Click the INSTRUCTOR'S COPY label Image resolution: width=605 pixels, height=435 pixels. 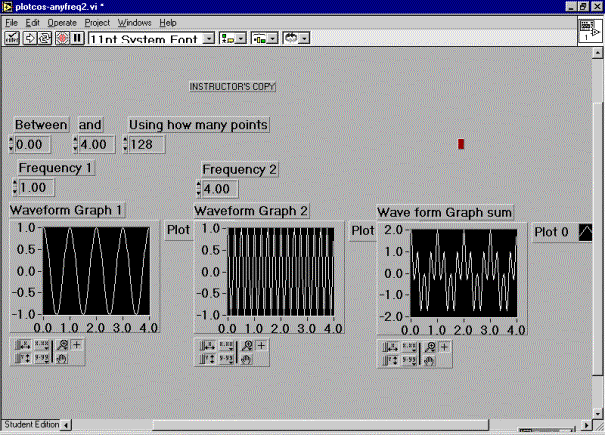coord(232,86)
